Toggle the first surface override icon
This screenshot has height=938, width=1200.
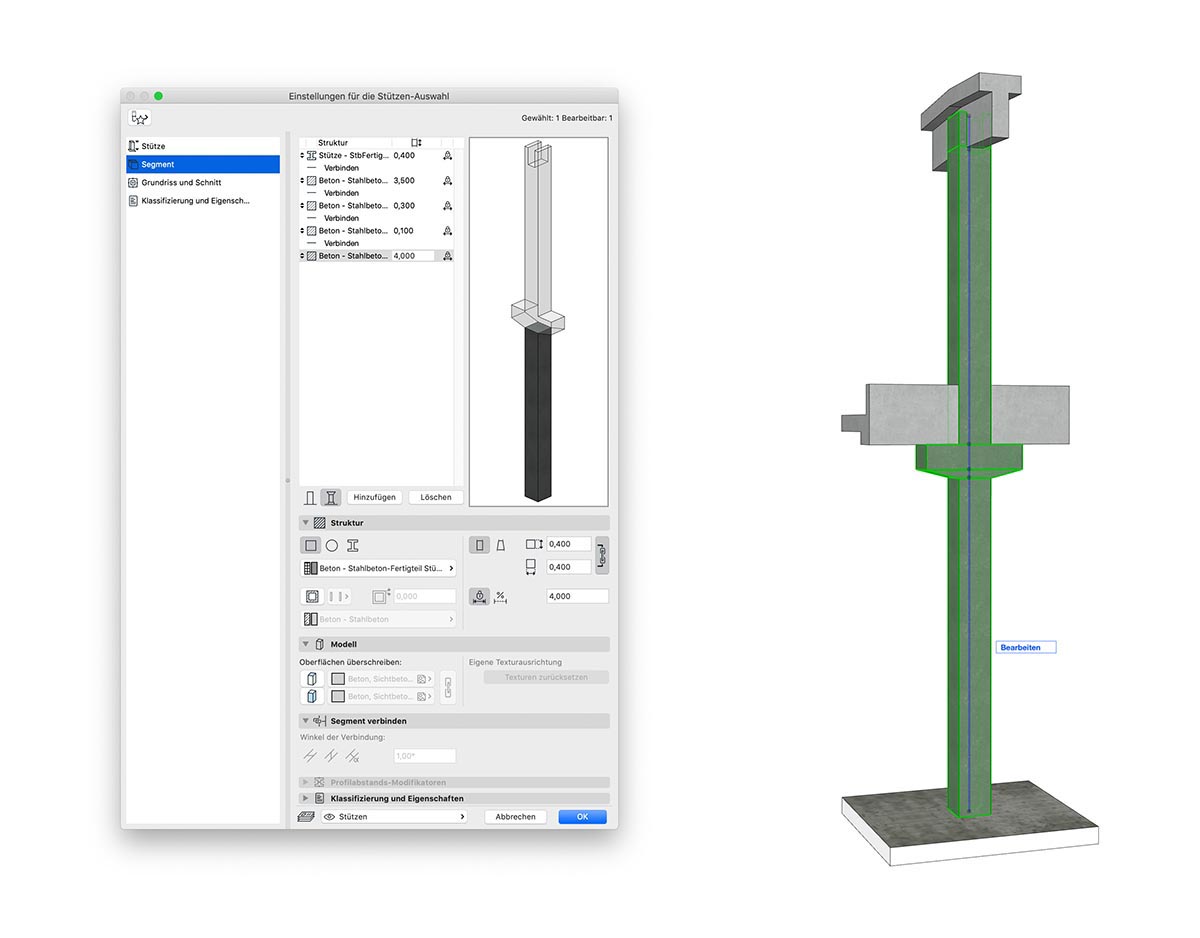click(311, 679)
